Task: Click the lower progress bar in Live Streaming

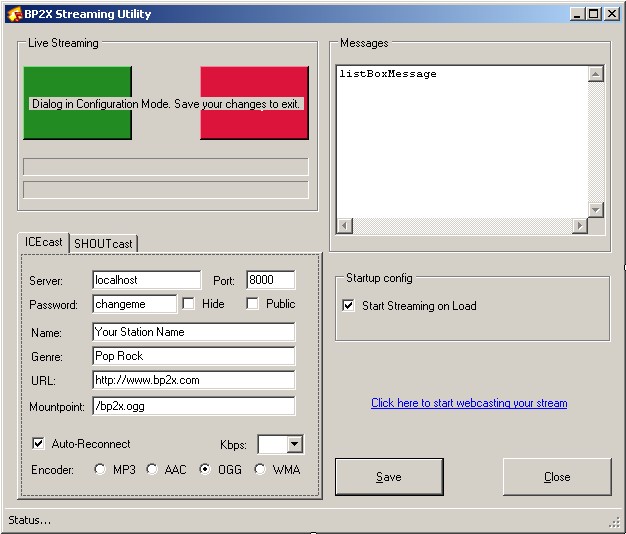Action: 166,190
